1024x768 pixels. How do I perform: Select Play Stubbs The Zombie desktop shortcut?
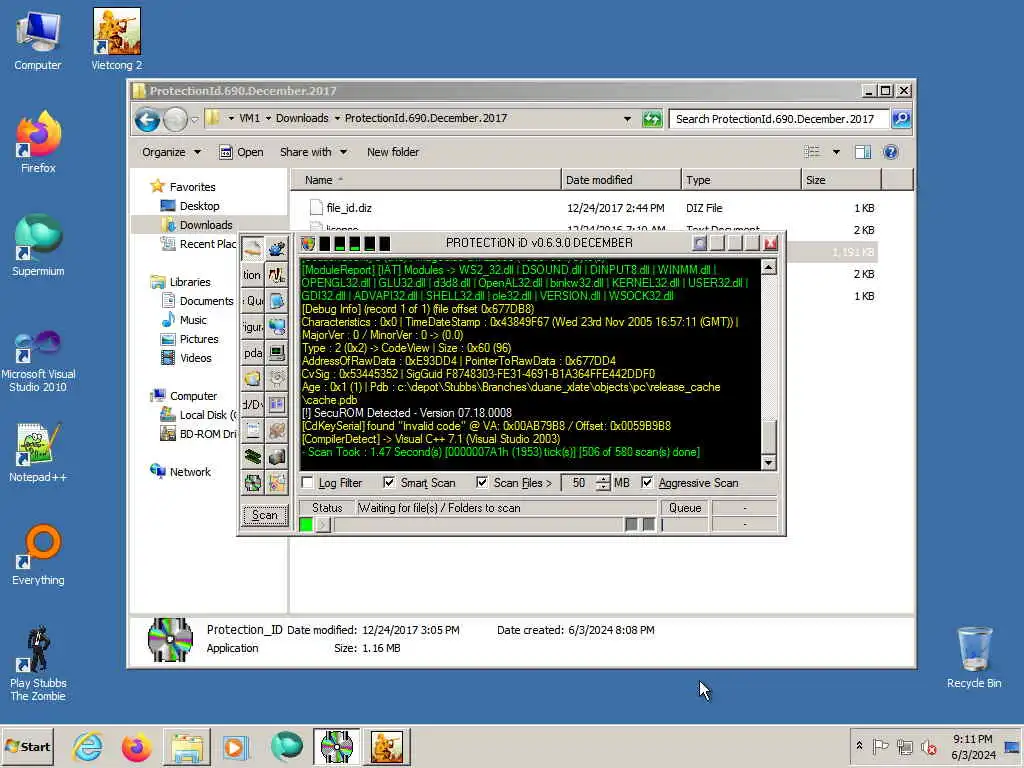[38, 664]
